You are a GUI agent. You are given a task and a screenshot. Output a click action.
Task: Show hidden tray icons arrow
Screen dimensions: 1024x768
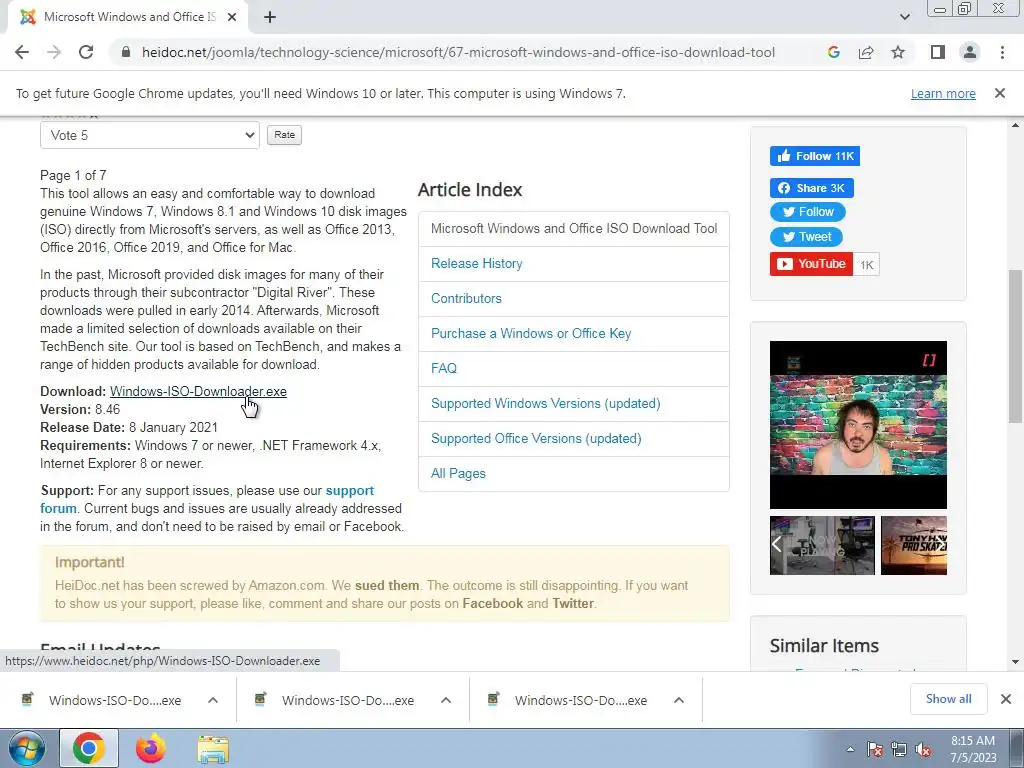(x=850, y=749)
